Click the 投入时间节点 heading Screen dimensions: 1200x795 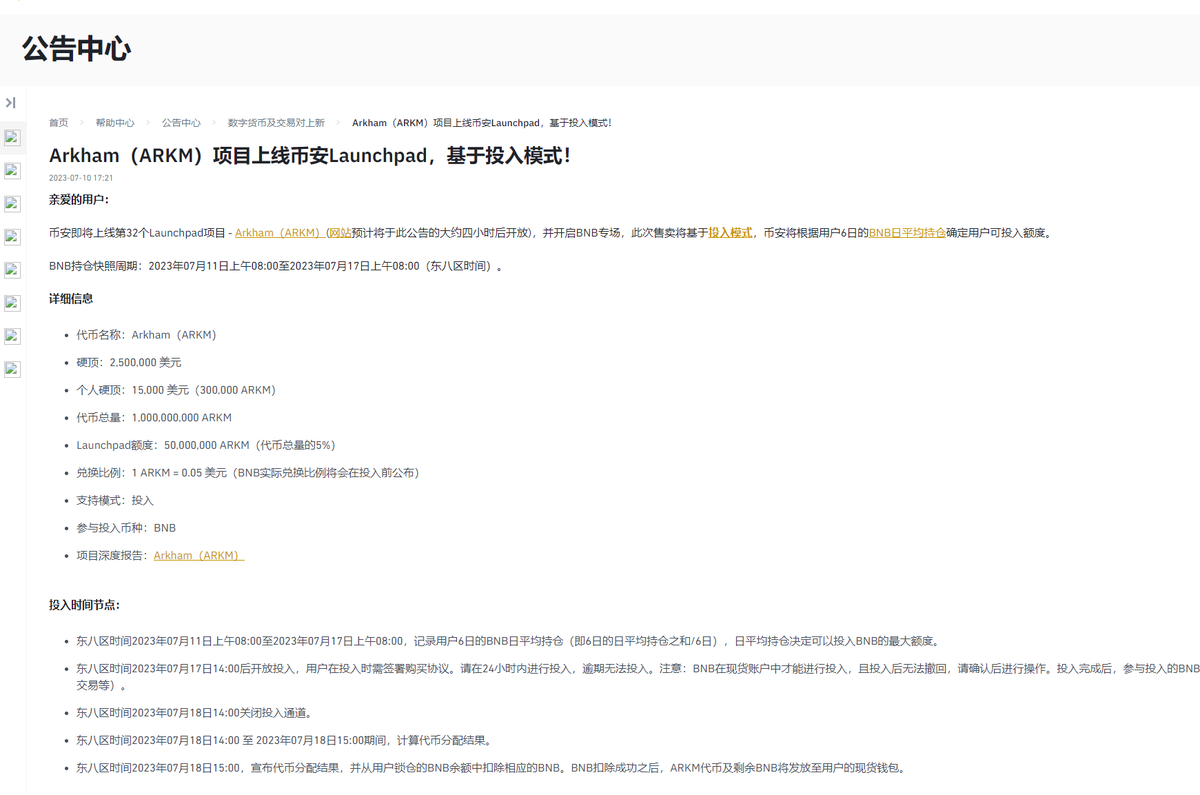tap(85, 605)
